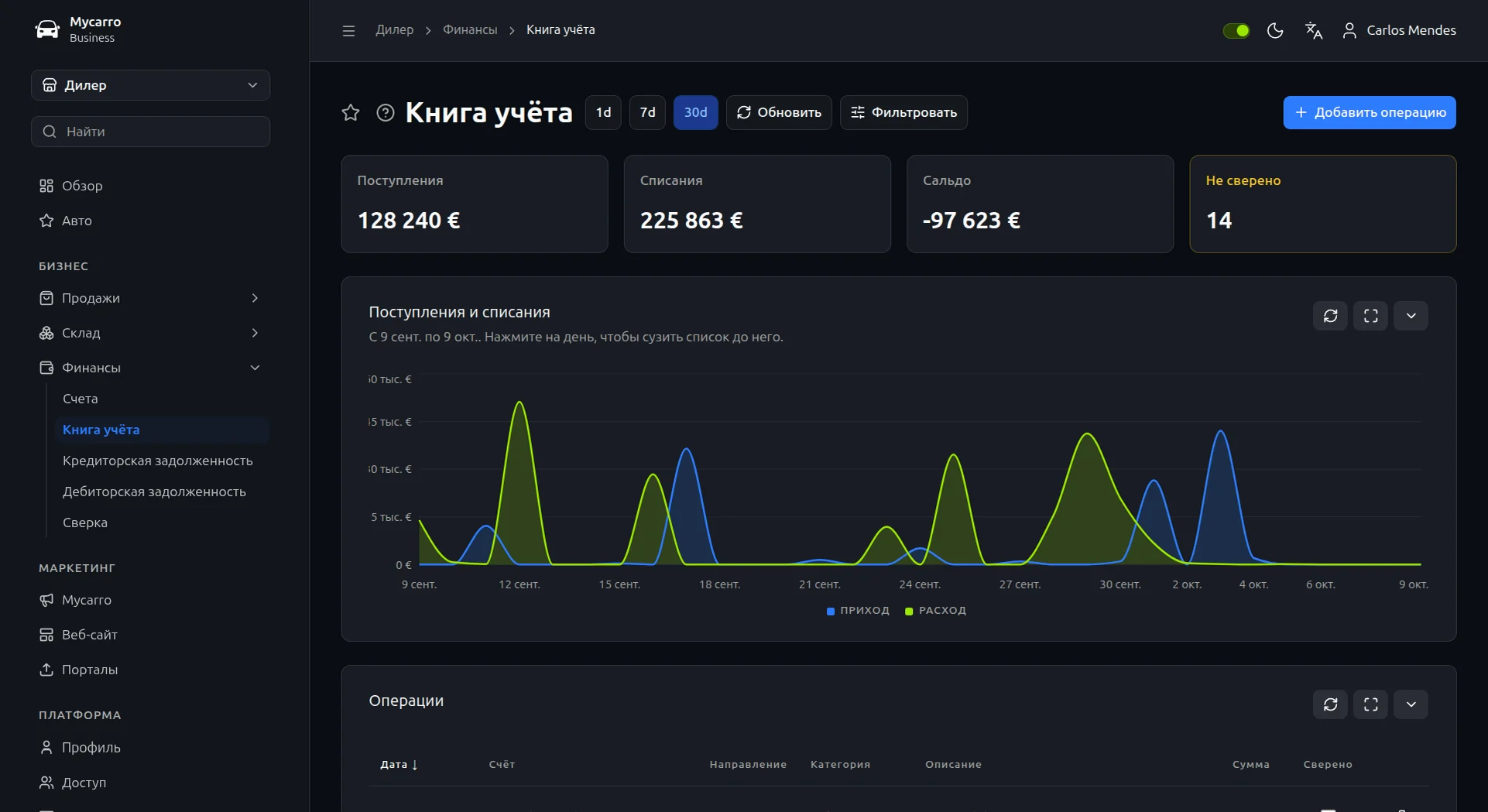The image size is (1488, 812).
Task: Click the Mycarro car logo icon
Action: point(47,29)
